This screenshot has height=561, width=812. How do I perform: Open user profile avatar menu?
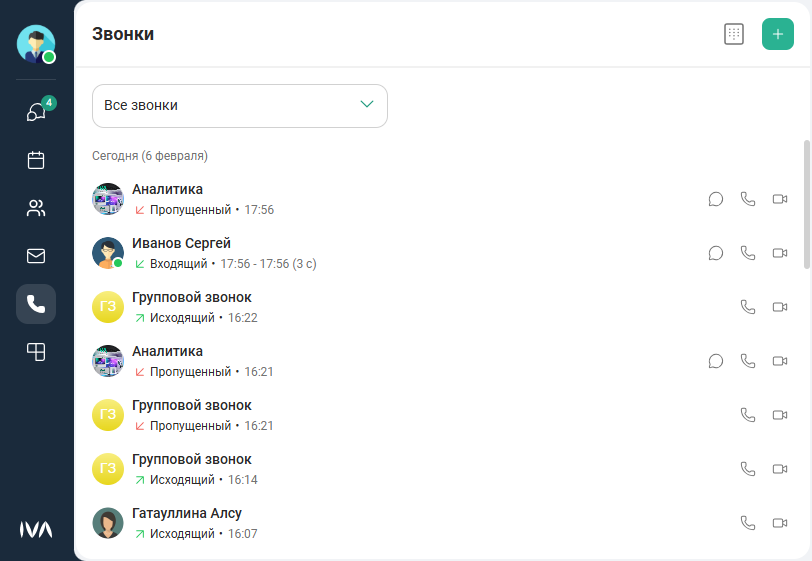pos(36,44)
